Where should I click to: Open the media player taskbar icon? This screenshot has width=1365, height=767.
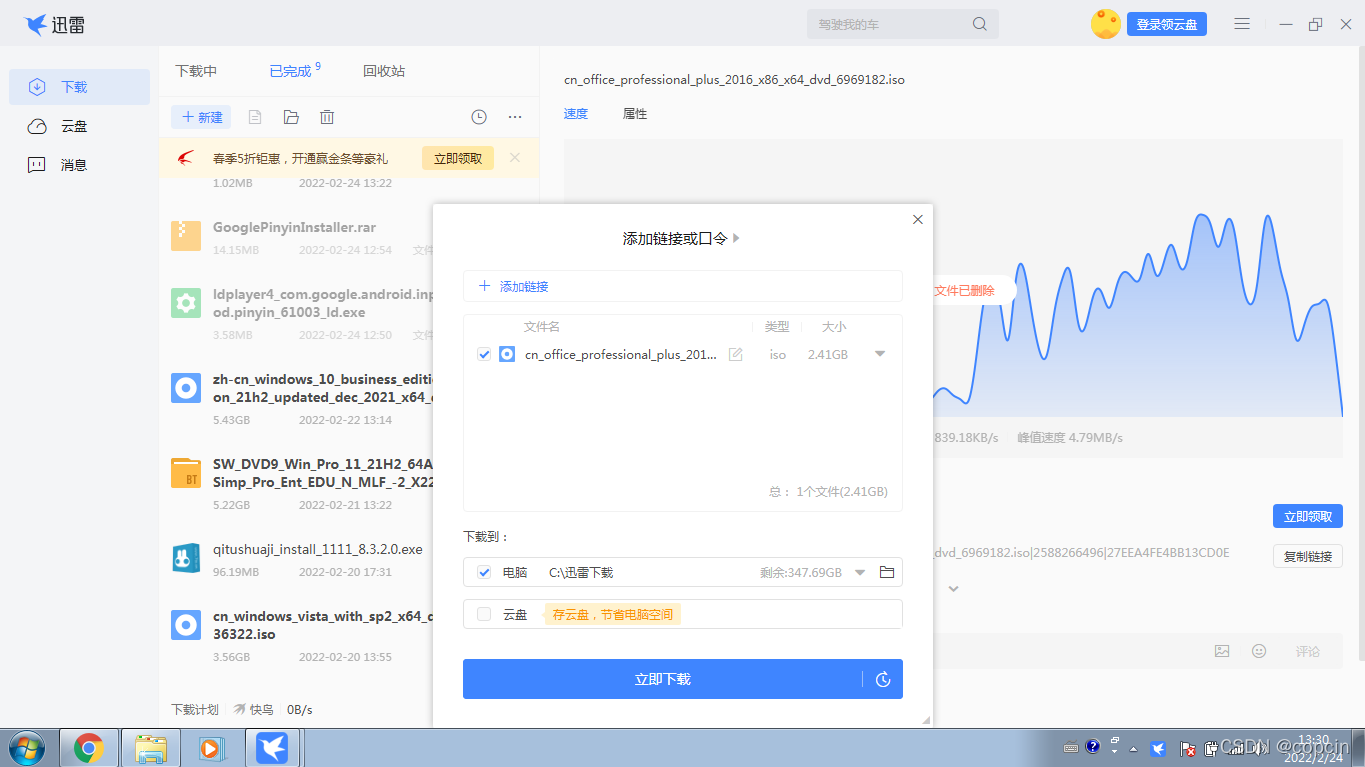[211, 747]
